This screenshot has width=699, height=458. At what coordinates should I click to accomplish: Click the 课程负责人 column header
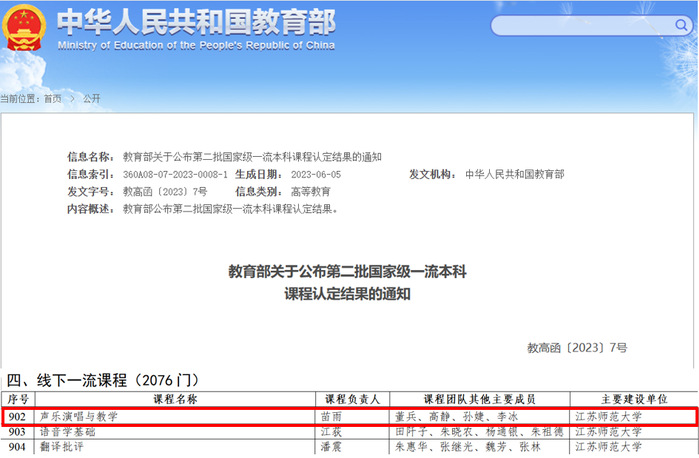(x=350, y=399)
